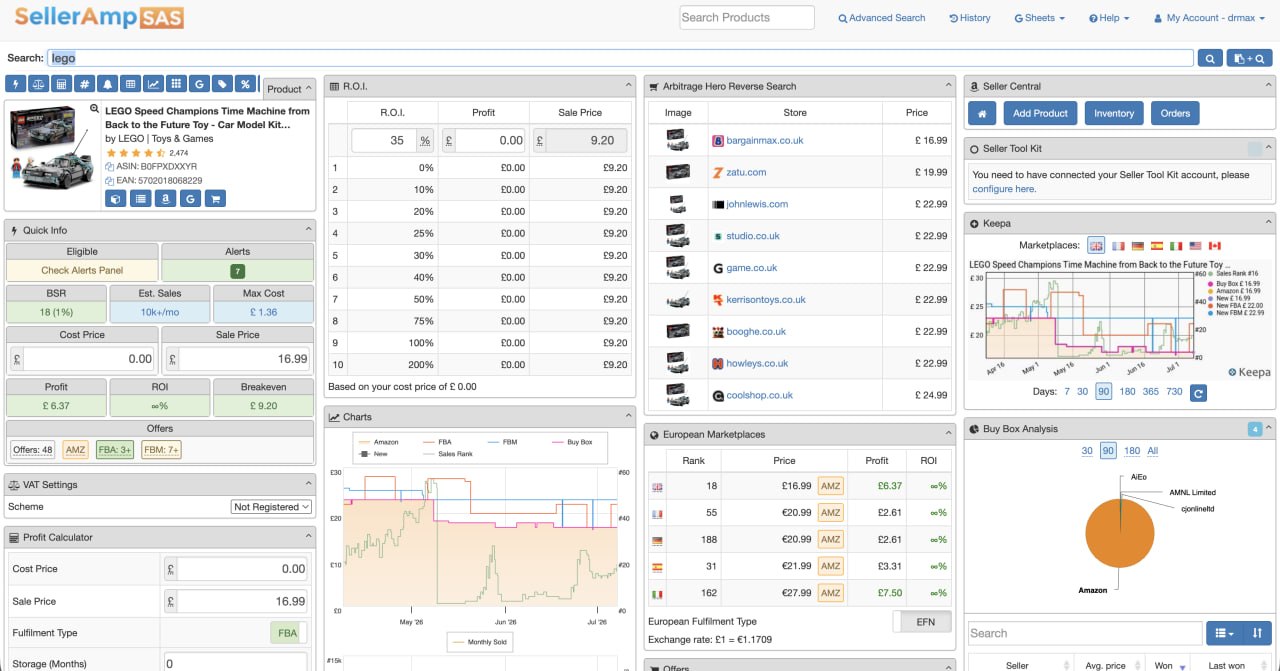Click the shopping cart icon under product
Screen dimensions: 1280x671
click(215, 198)
